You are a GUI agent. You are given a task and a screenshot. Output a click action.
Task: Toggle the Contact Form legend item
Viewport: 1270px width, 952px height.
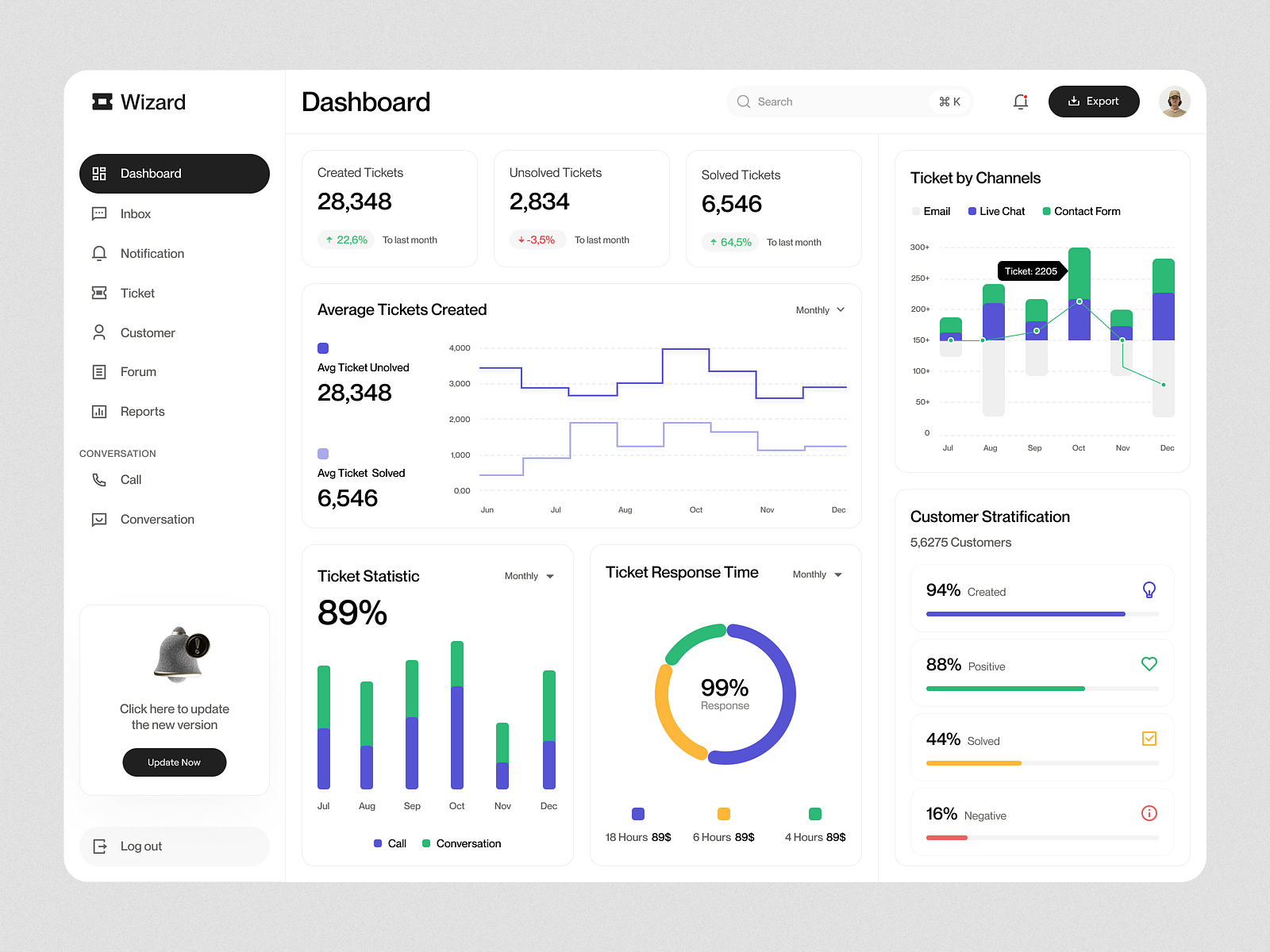click(x=1080, y=211)
